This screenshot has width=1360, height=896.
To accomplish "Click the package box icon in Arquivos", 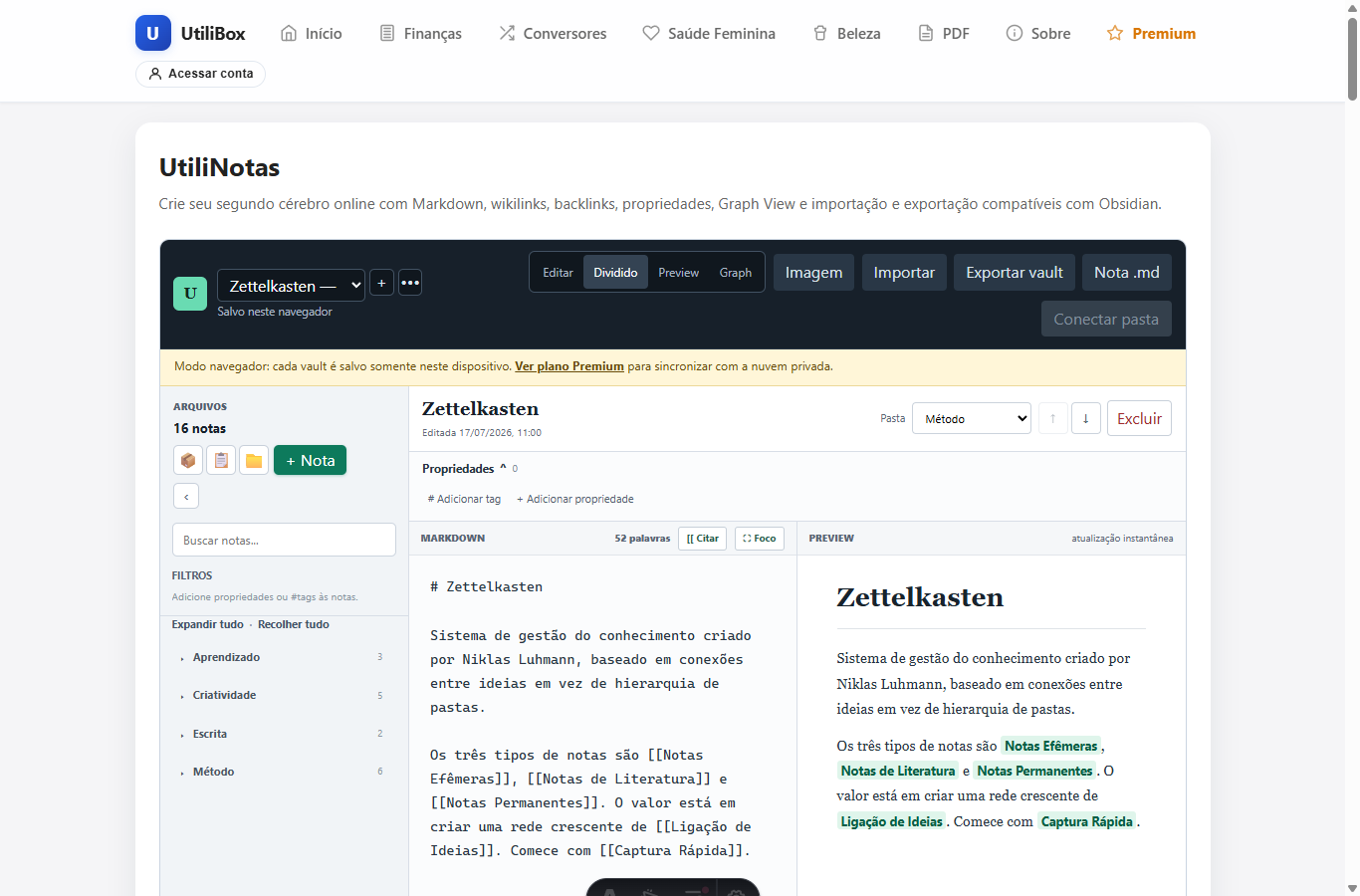I will tap(188, 460).
